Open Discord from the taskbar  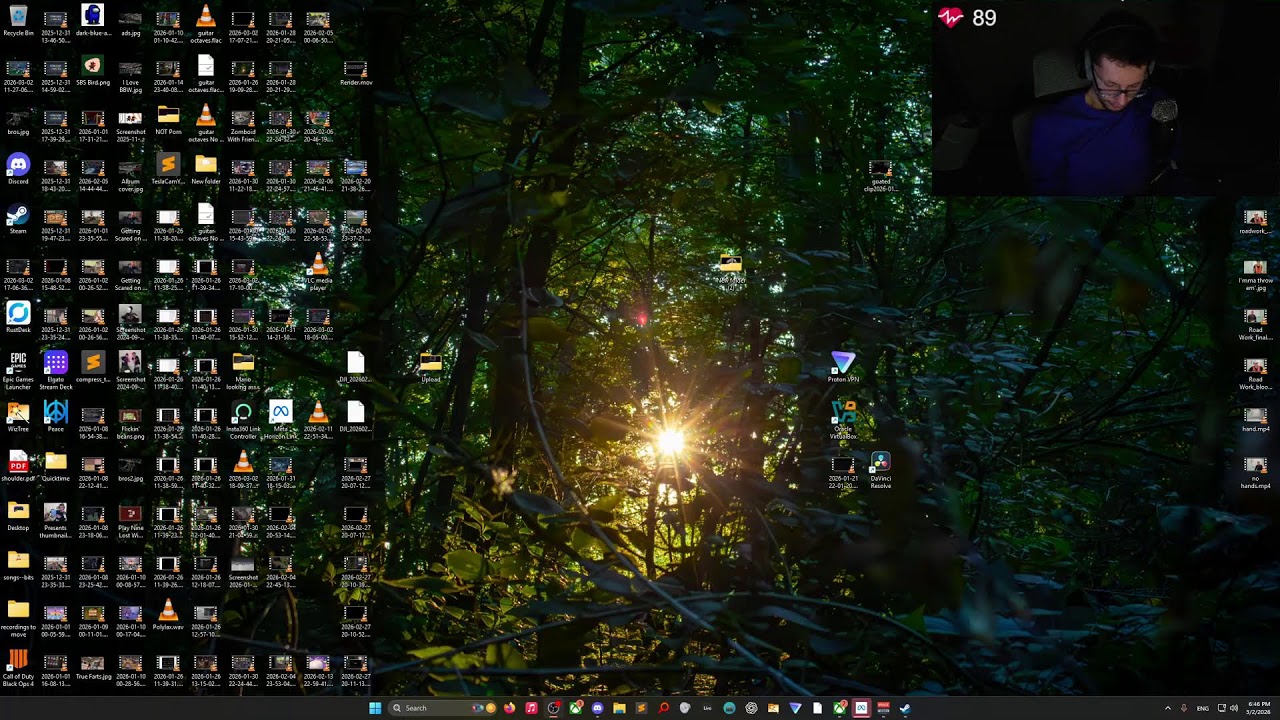pyautogui.click(x=597, y=708)
